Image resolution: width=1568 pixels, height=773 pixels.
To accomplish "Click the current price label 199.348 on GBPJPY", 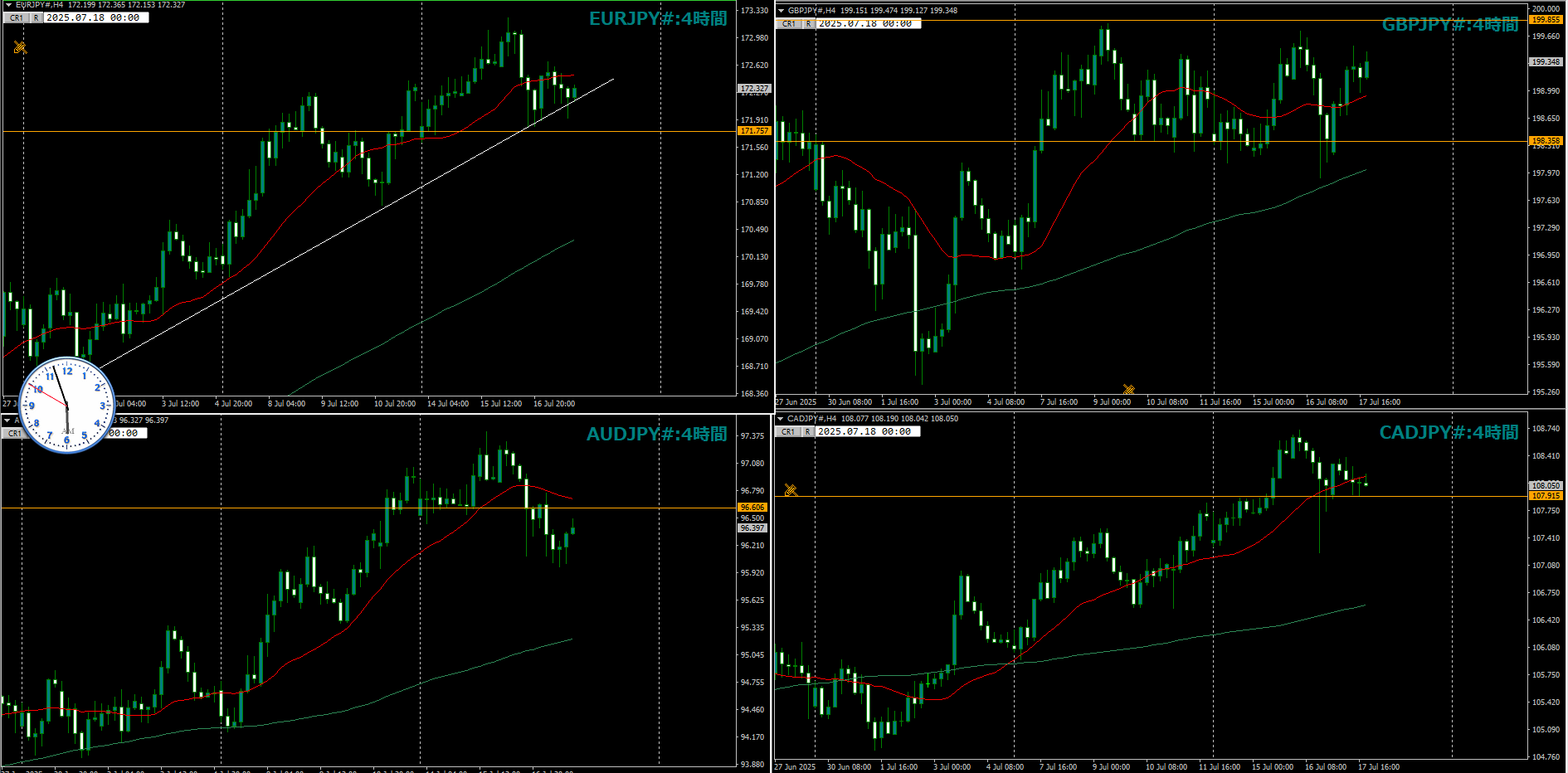I will click(1546, 61).
